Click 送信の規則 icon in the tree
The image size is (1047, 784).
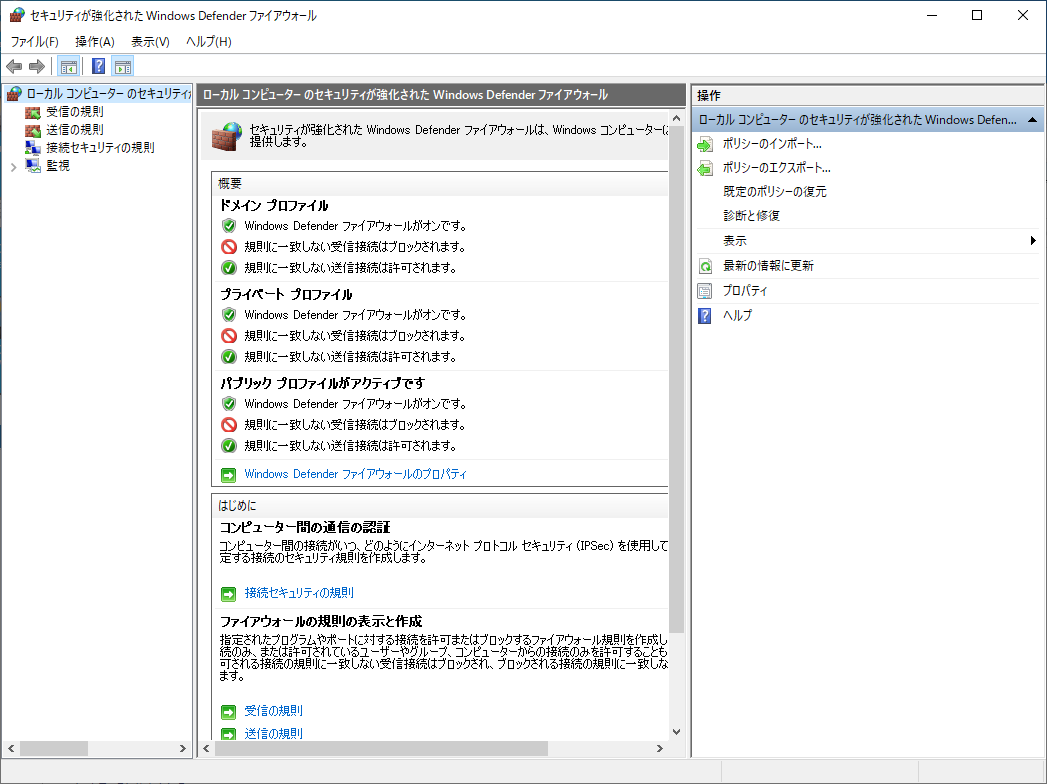[x=33, y=130]
